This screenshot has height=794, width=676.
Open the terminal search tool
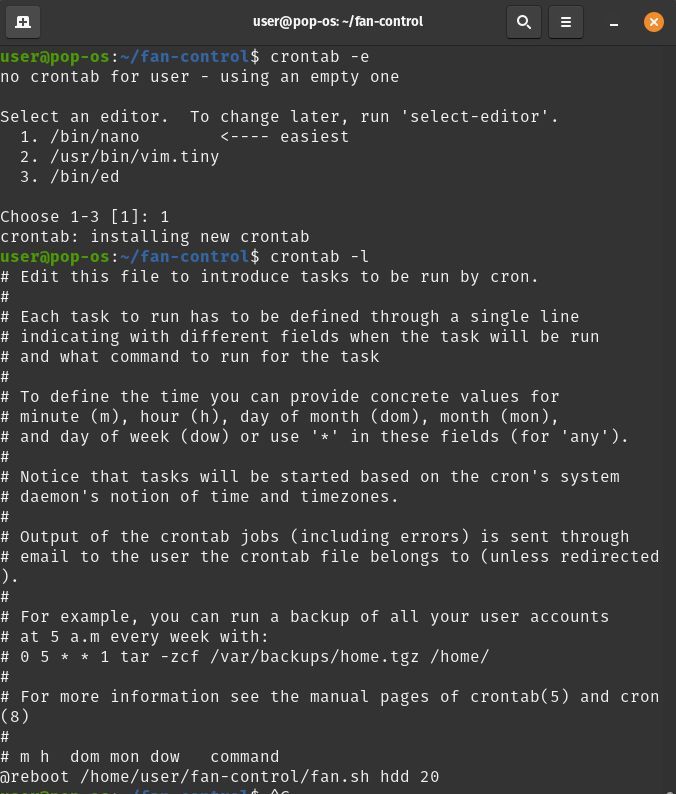click(x=524, y=22)
